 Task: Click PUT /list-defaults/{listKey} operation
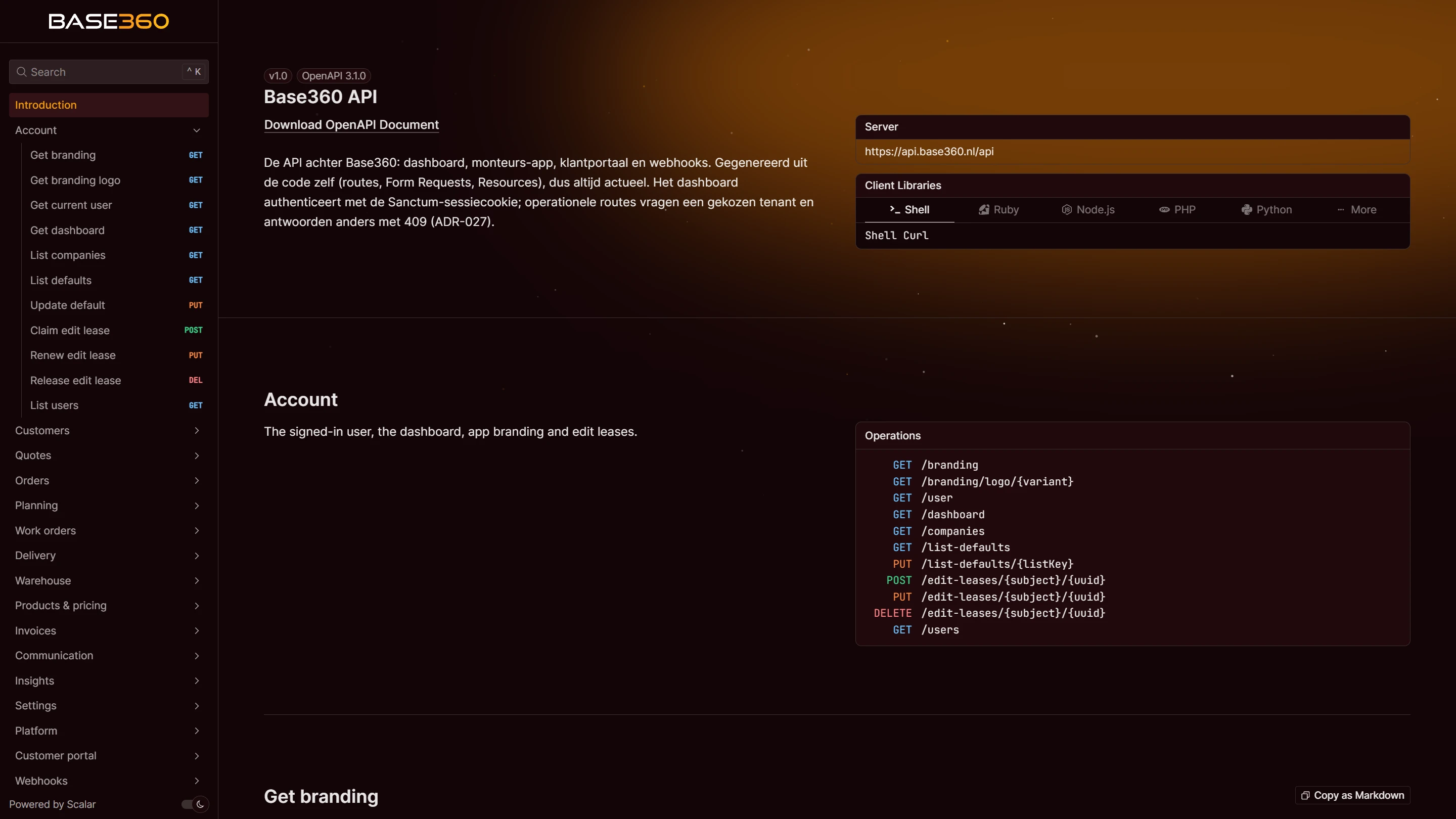(x=983, y=564)
